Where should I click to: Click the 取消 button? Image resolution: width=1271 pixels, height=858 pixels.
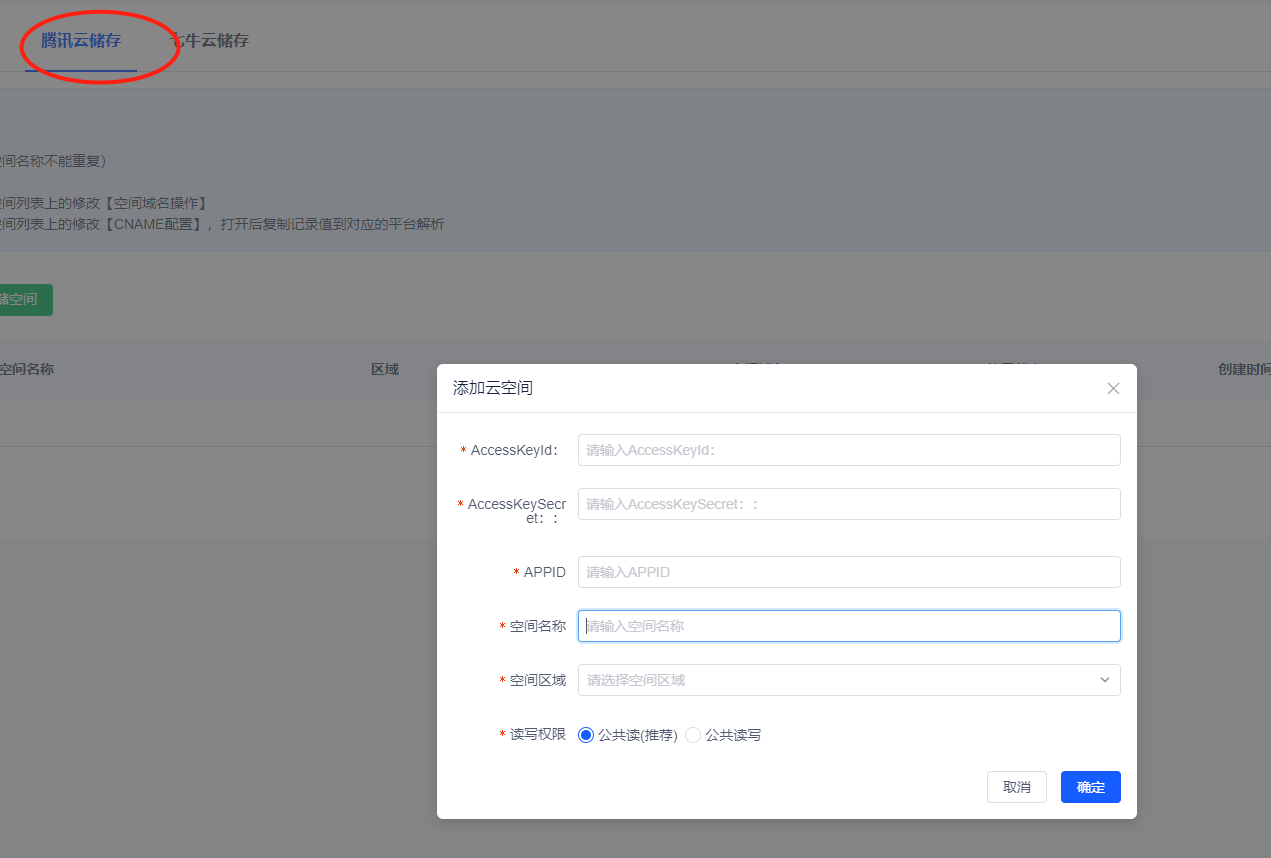click(1017, 787)
